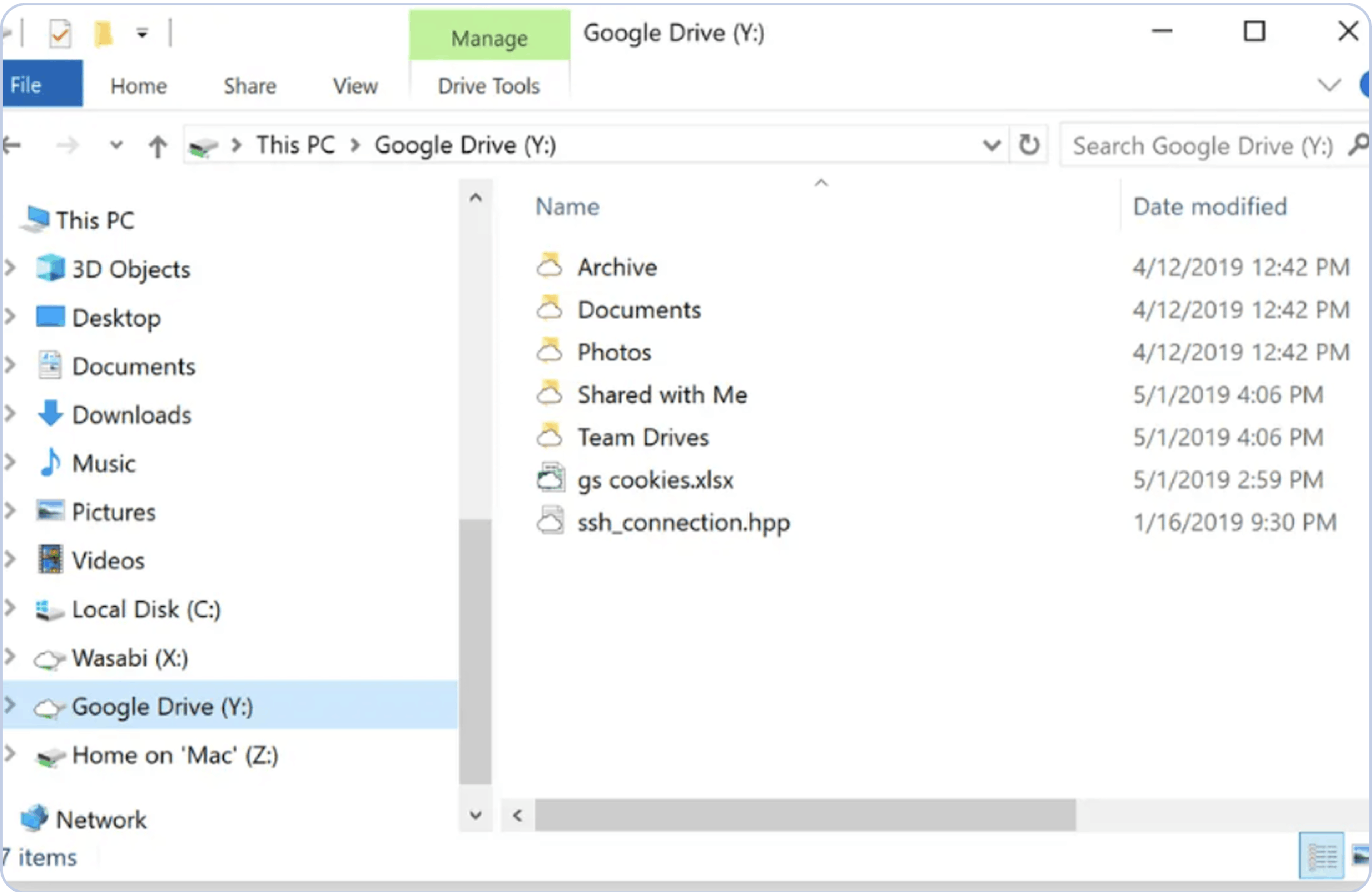Image resolution: width=1372 pixels, height=892 pixels.
Task: Select the Manage contextual tab
Action: [489, 36]
